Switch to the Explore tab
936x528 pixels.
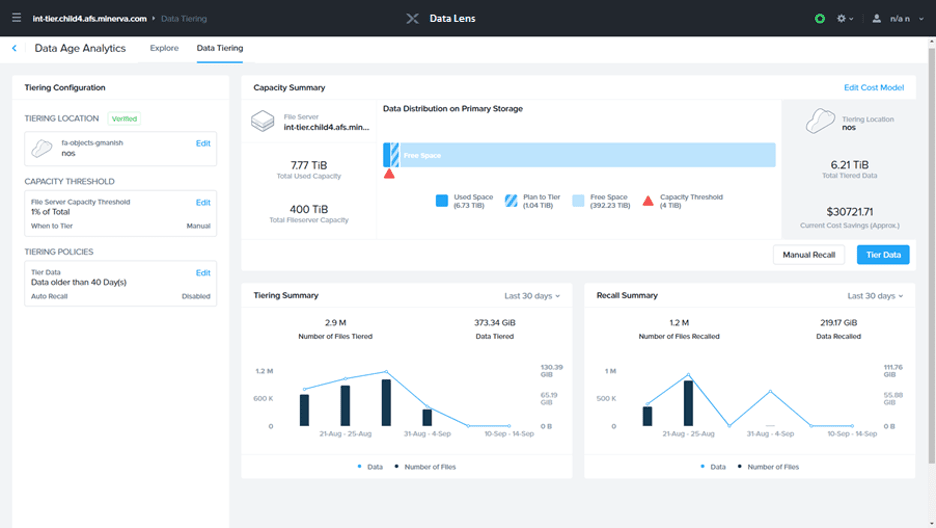[164, 48]
